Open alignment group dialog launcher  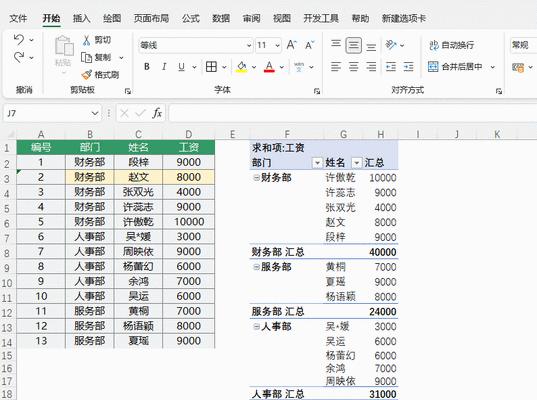tap(499, 91)
